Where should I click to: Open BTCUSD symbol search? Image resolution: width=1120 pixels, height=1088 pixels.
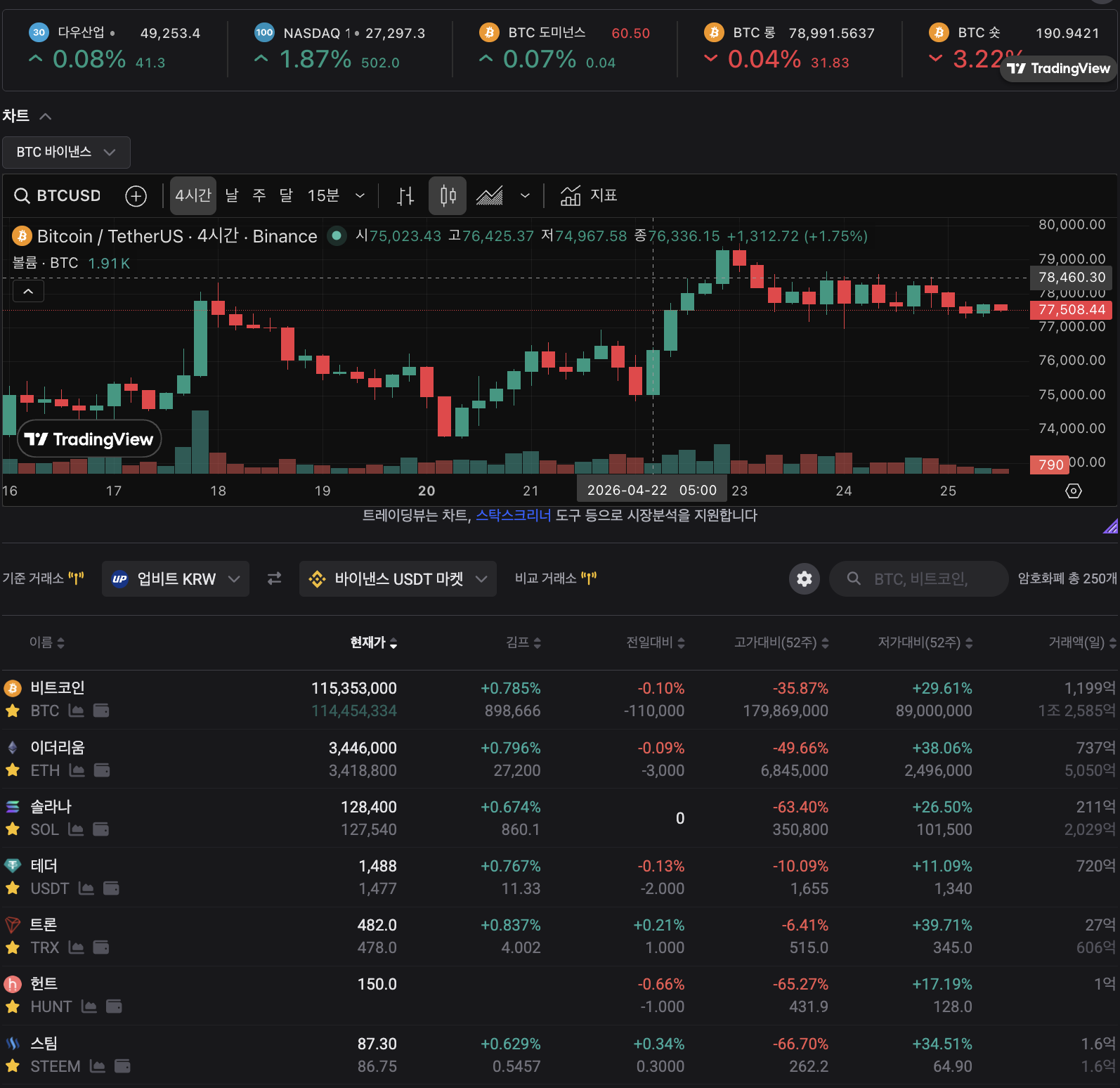pyautogui.click(x=58, y=195)
